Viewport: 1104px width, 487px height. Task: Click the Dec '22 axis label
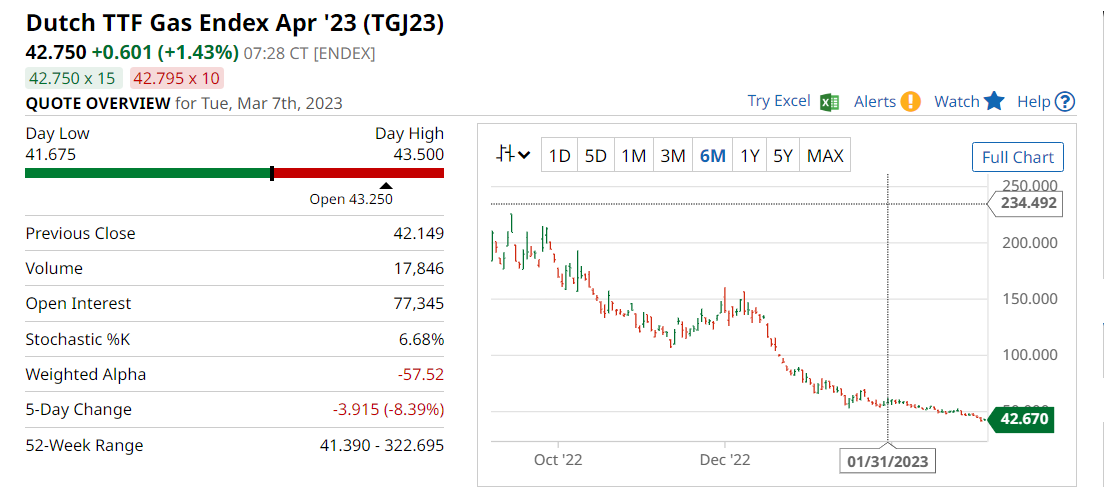tap(726, 460)
